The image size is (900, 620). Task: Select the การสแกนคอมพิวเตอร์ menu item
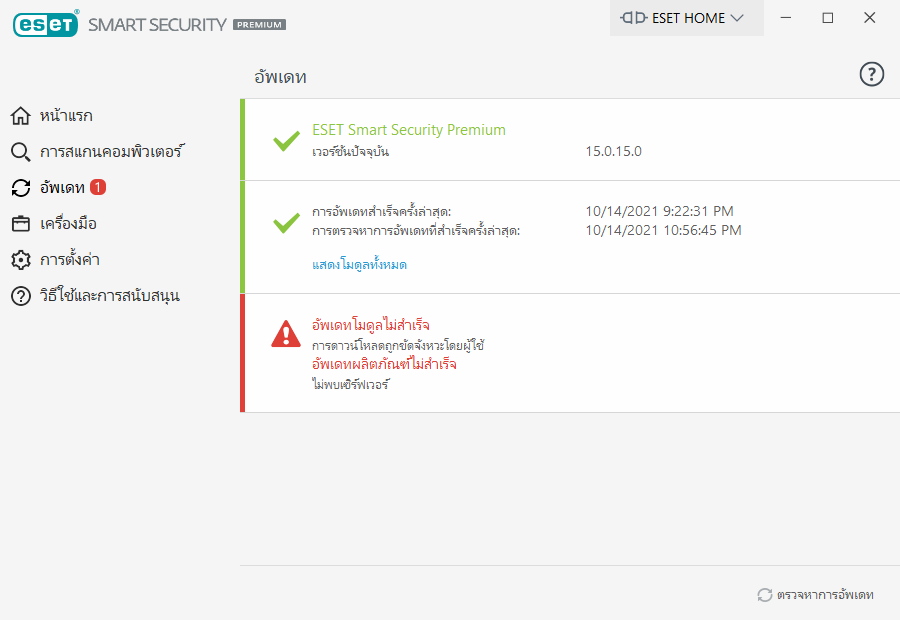point(112,152)
